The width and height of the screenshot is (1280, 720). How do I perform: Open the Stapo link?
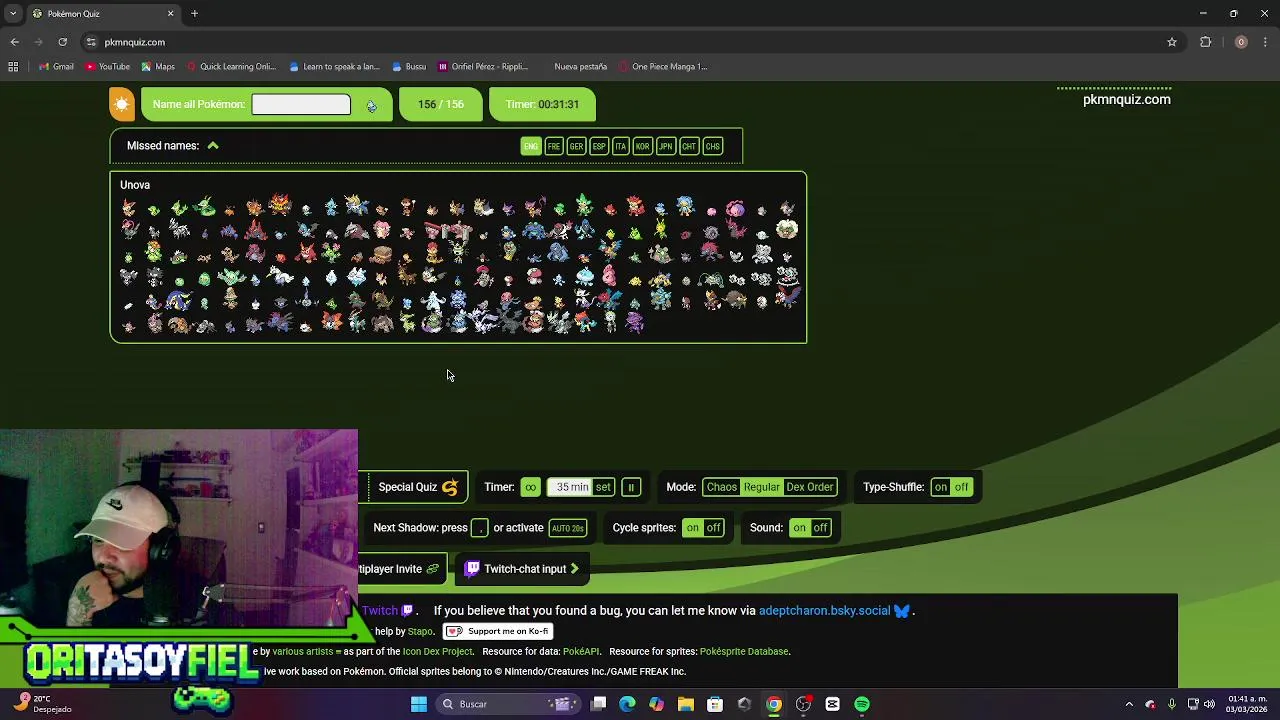[420, 632]
